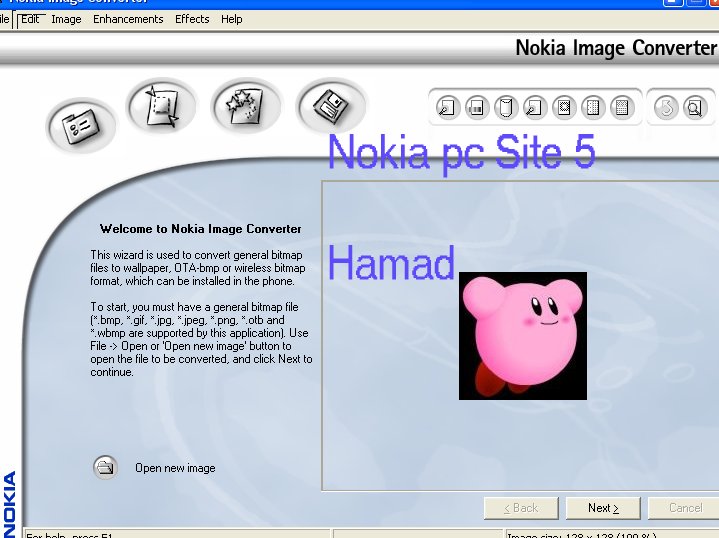Click the Welcome to Nokia Image Converter heading
Screen dimensions: 719x538
click(200, 229)
